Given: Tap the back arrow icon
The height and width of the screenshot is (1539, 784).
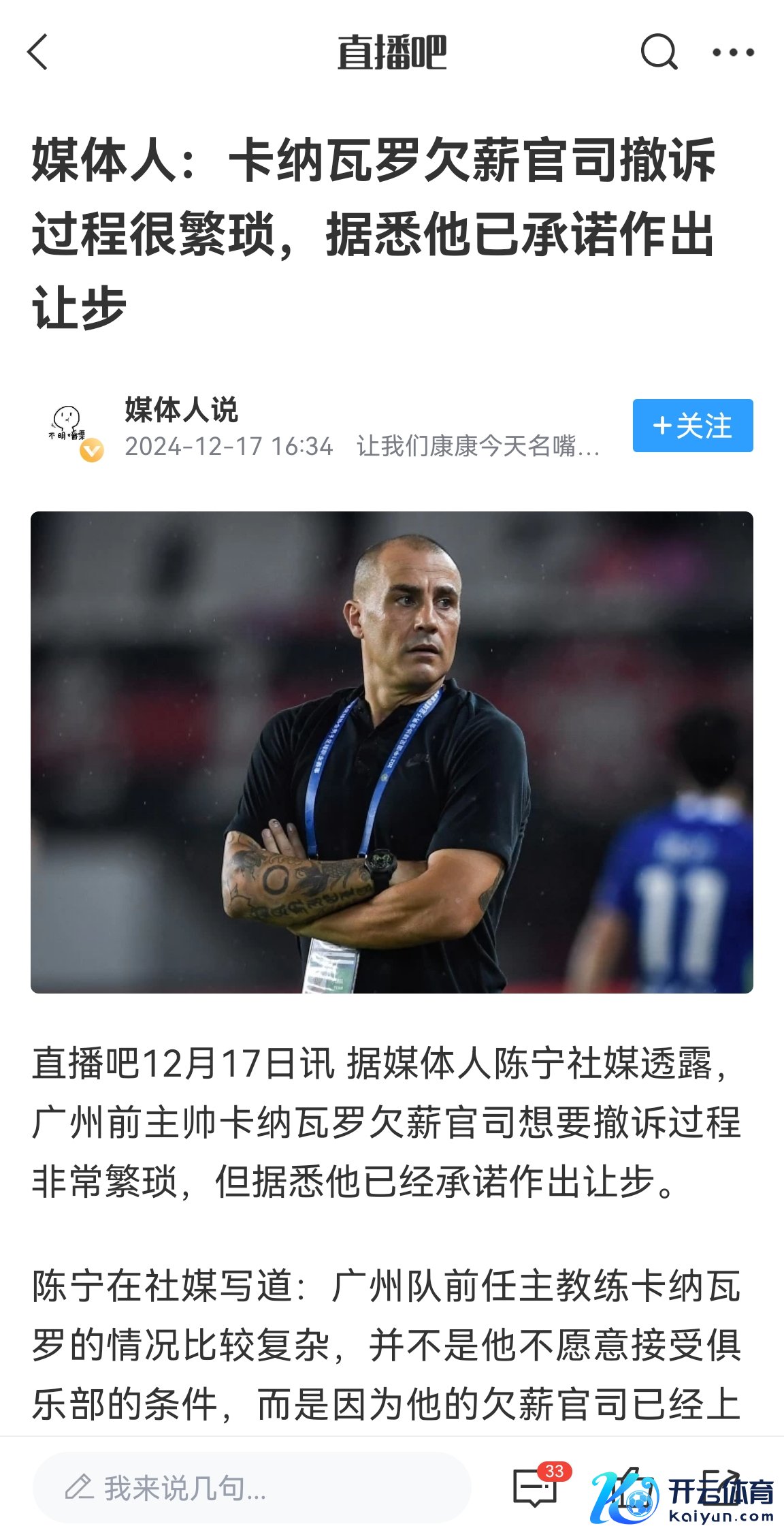Looking at the screenshot, I should [38, 52].
